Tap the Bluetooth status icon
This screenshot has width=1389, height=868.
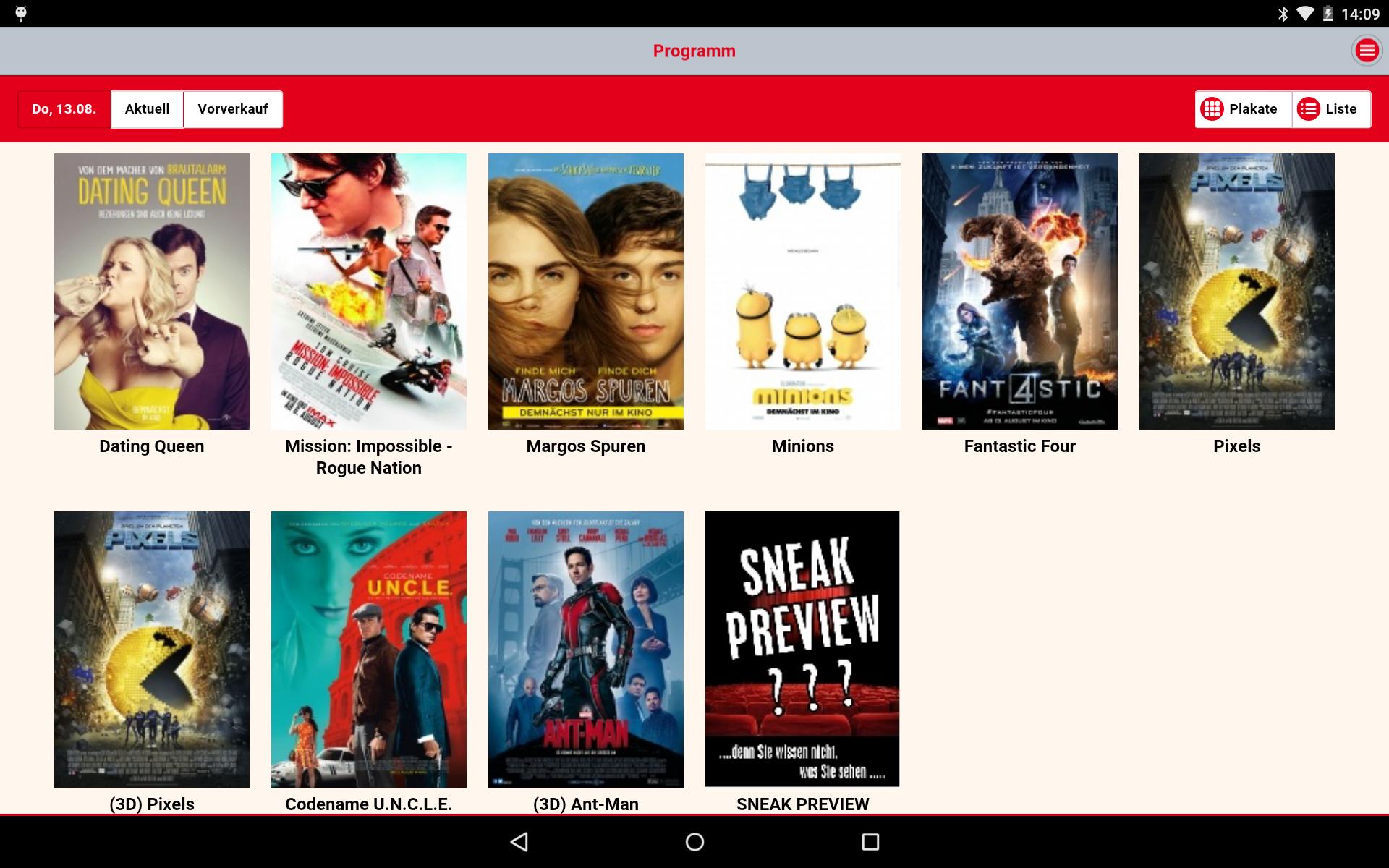tap(1283, 14)
